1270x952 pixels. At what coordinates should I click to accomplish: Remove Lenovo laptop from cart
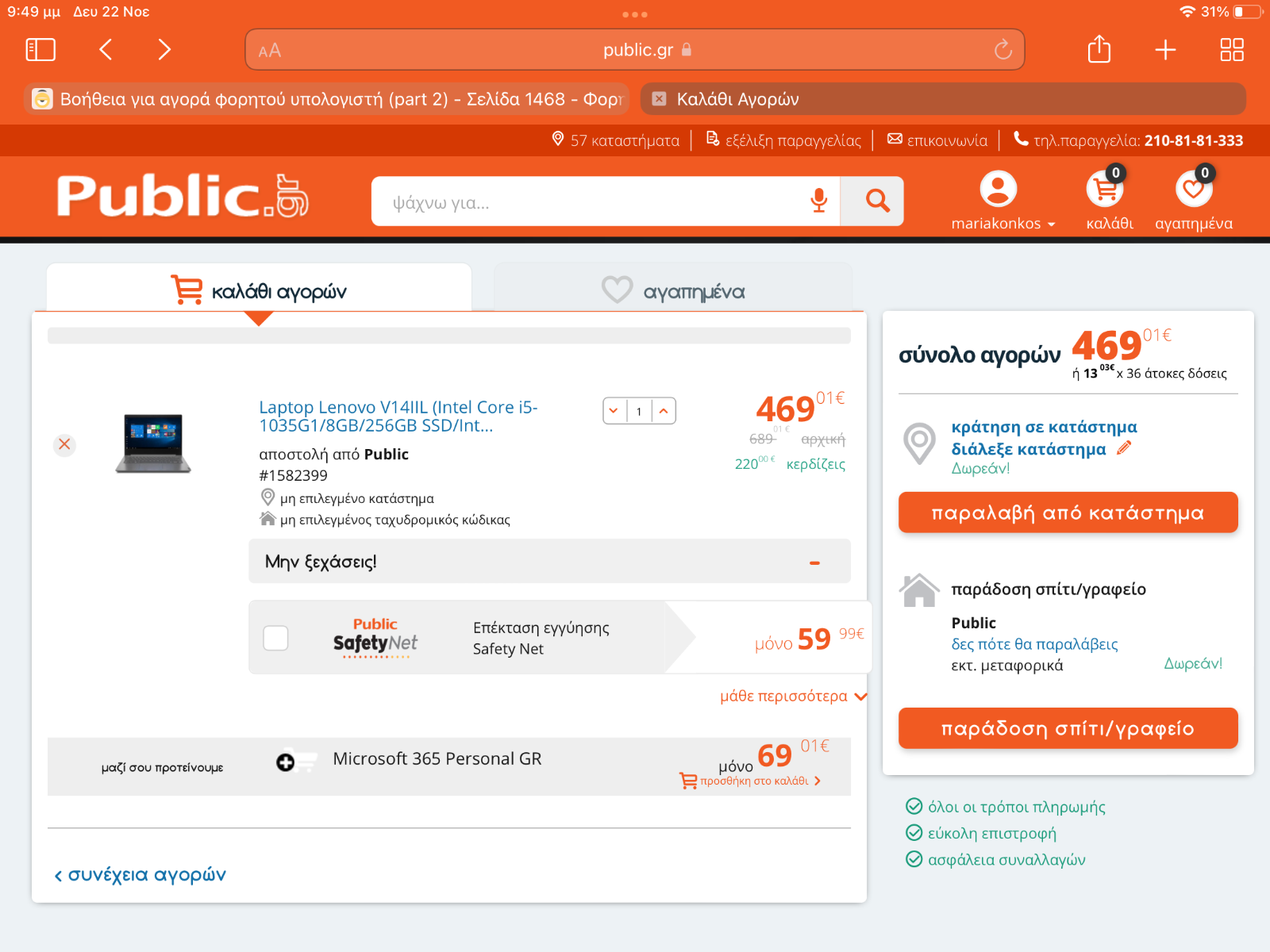coord(64,444)
